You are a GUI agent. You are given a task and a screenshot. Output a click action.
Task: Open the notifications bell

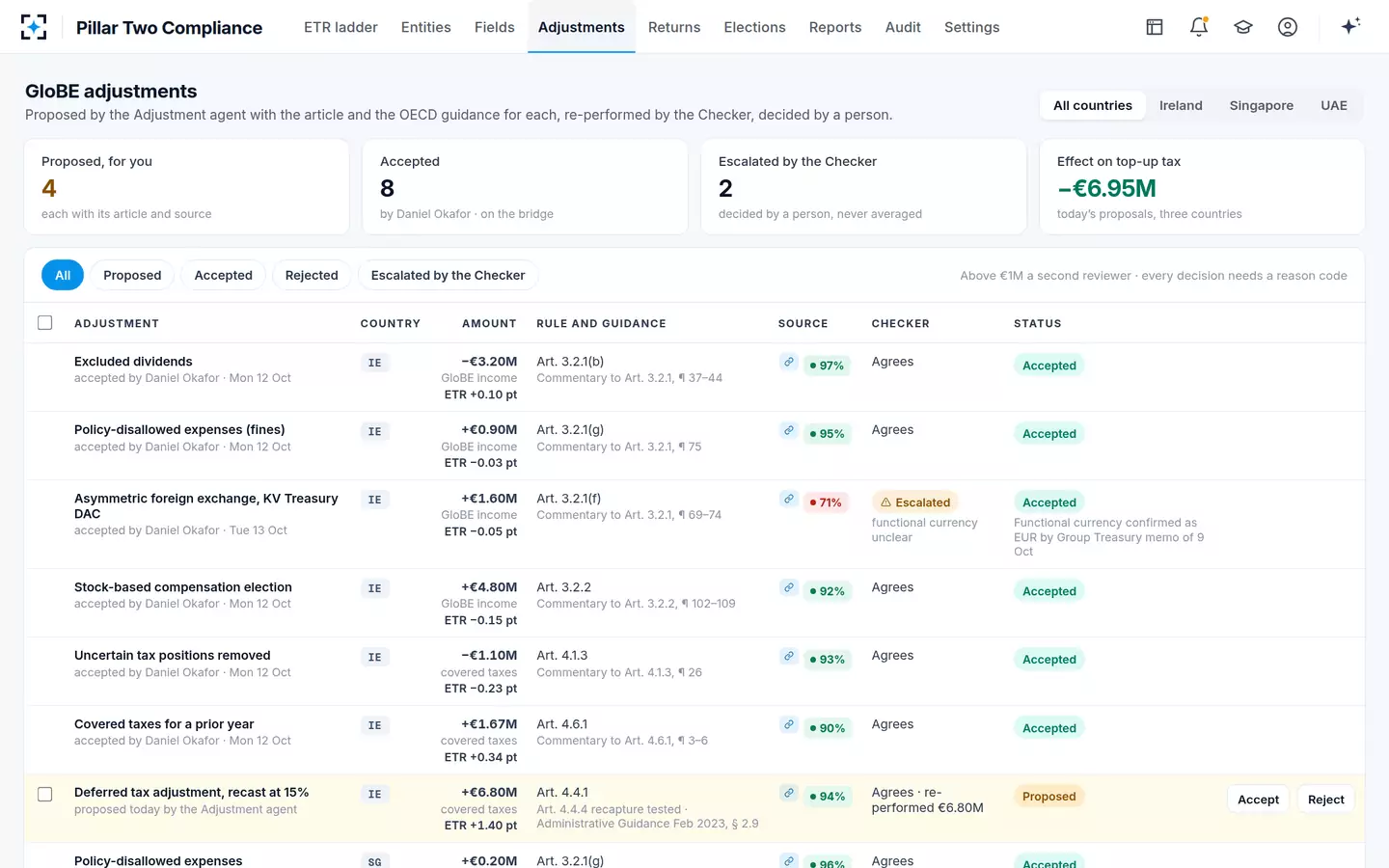pos(1199,27)
